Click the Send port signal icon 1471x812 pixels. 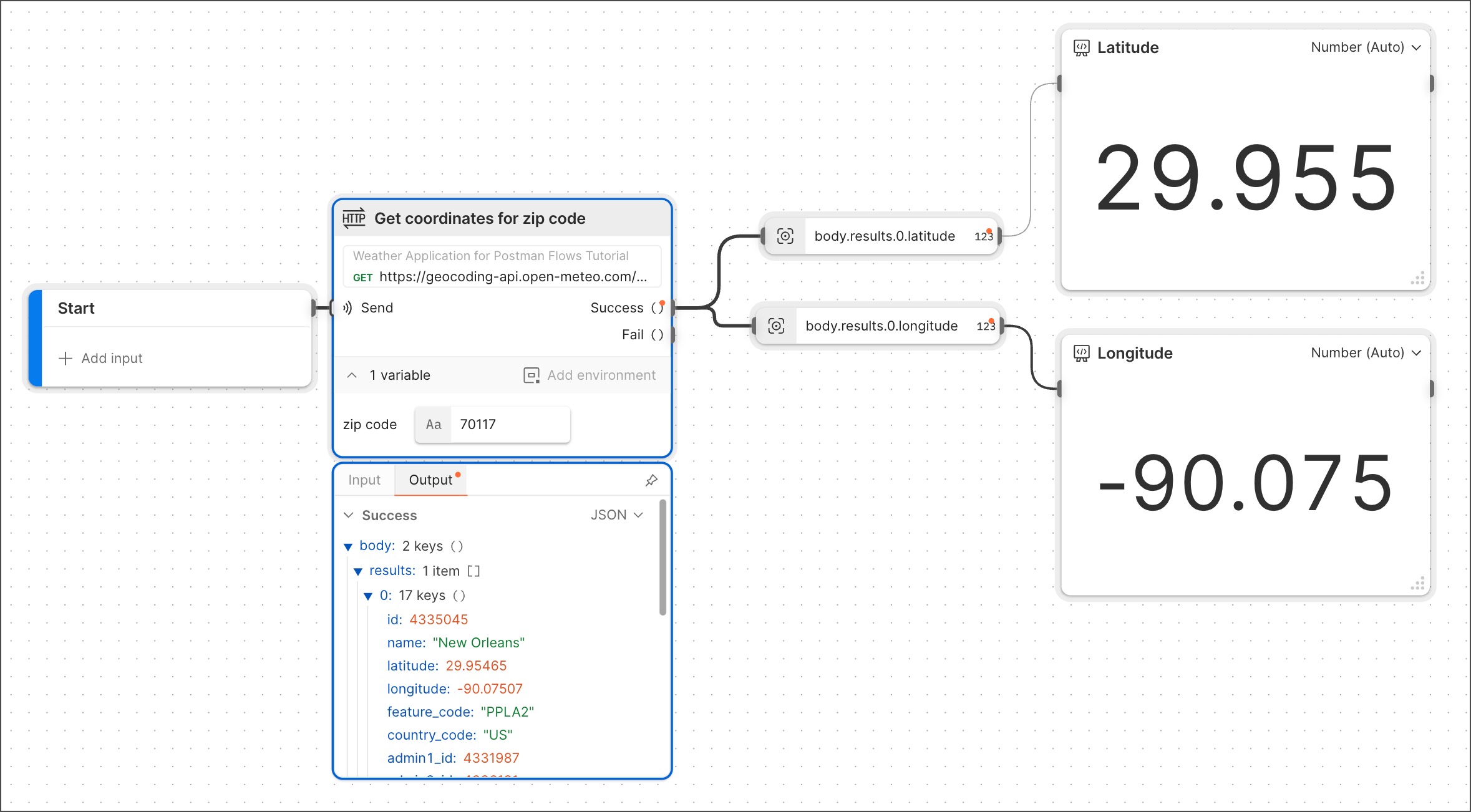347,307
